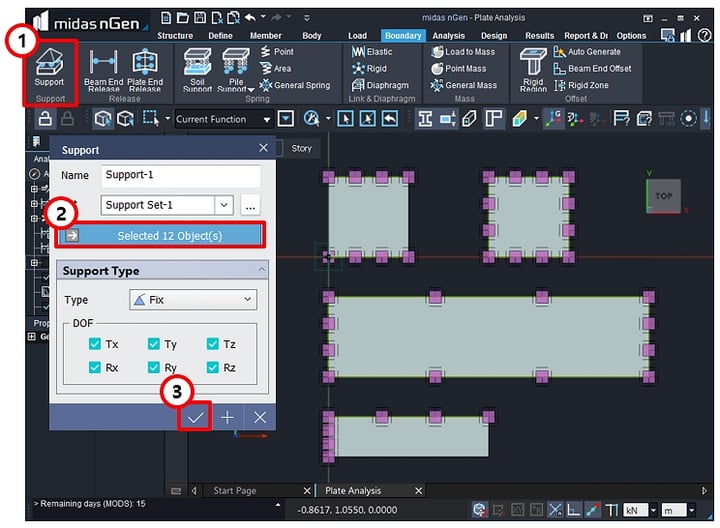
Task: Open the General Spring tool
Action: [294, 85]
